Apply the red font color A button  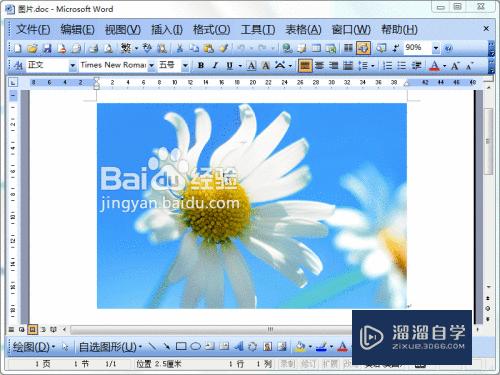coord(434,66)
